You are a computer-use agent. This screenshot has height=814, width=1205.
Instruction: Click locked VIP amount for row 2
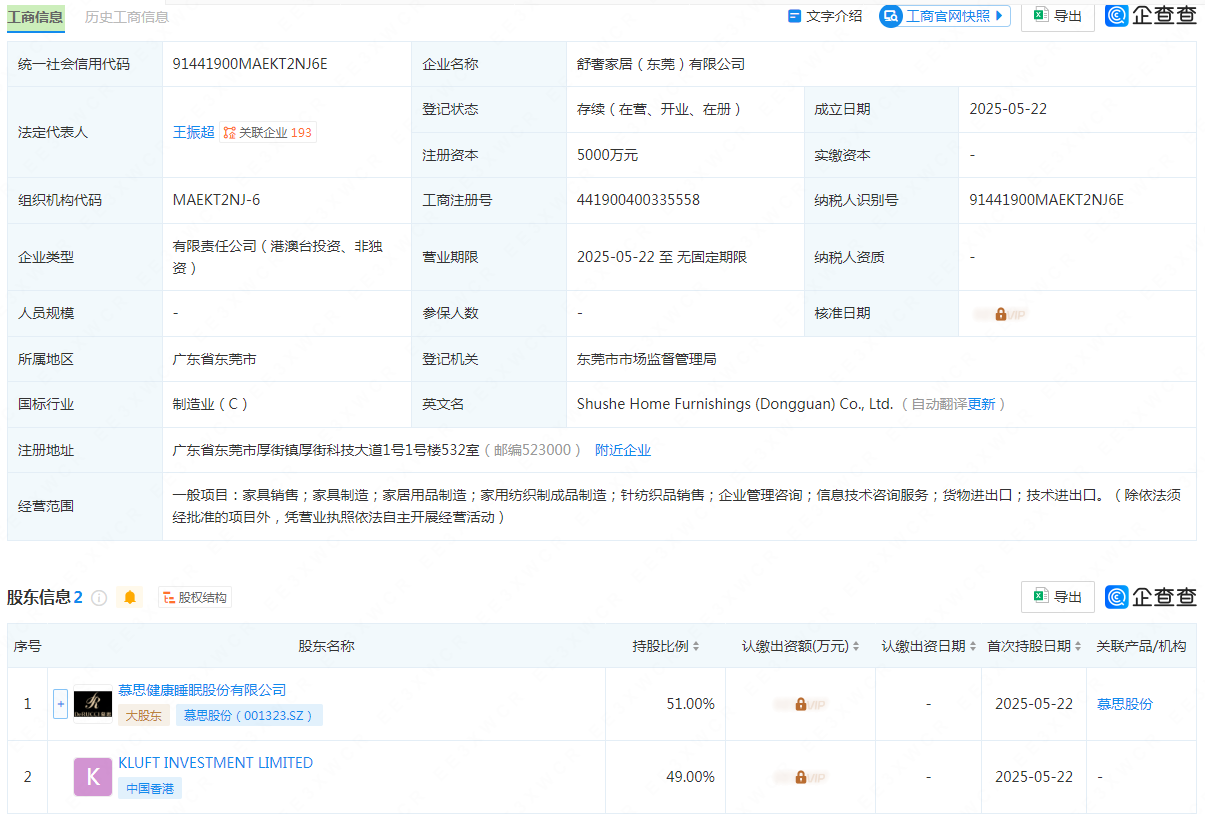800,777
